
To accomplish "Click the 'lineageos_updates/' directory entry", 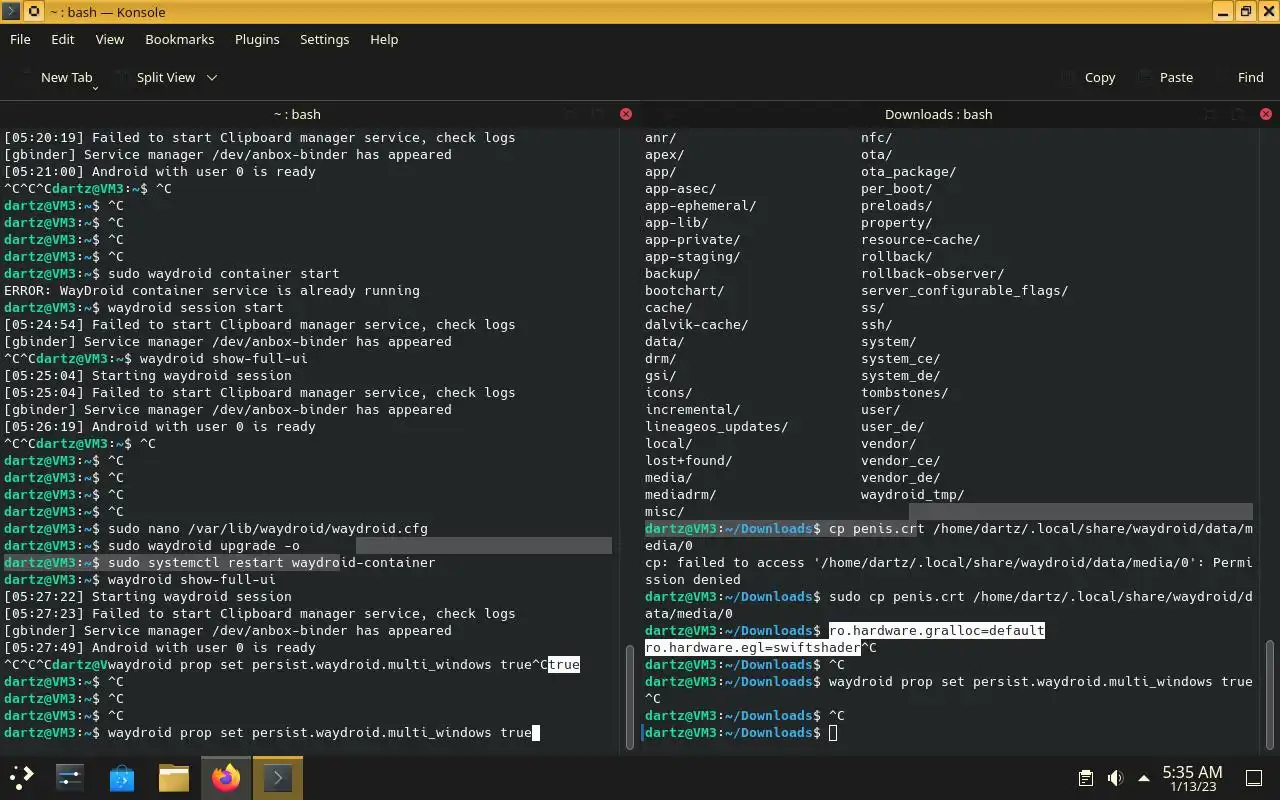I will coord(717,427).
